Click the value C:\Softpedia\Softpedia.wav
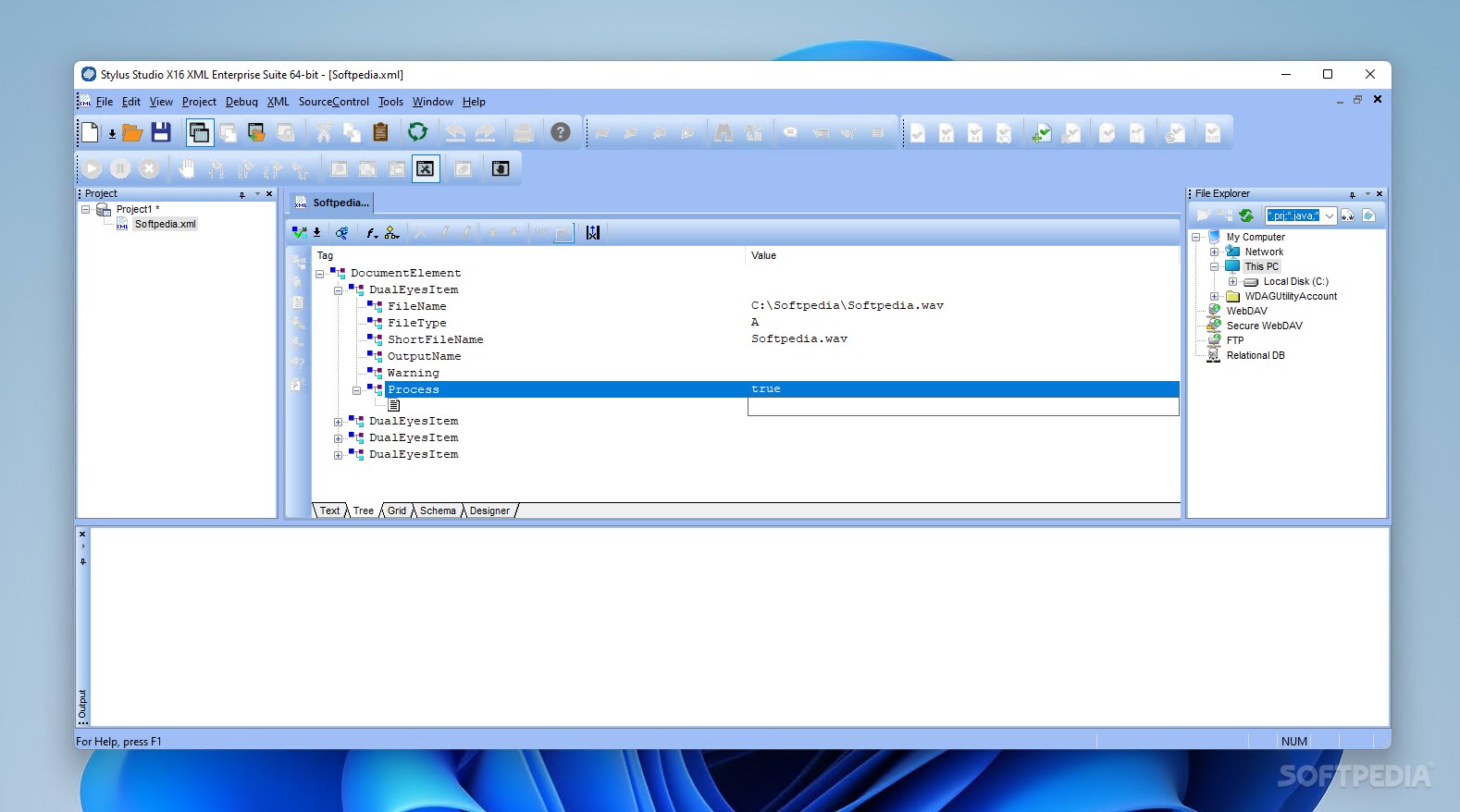The width and height of the screenshot is (1460, 812). (848, 305)
